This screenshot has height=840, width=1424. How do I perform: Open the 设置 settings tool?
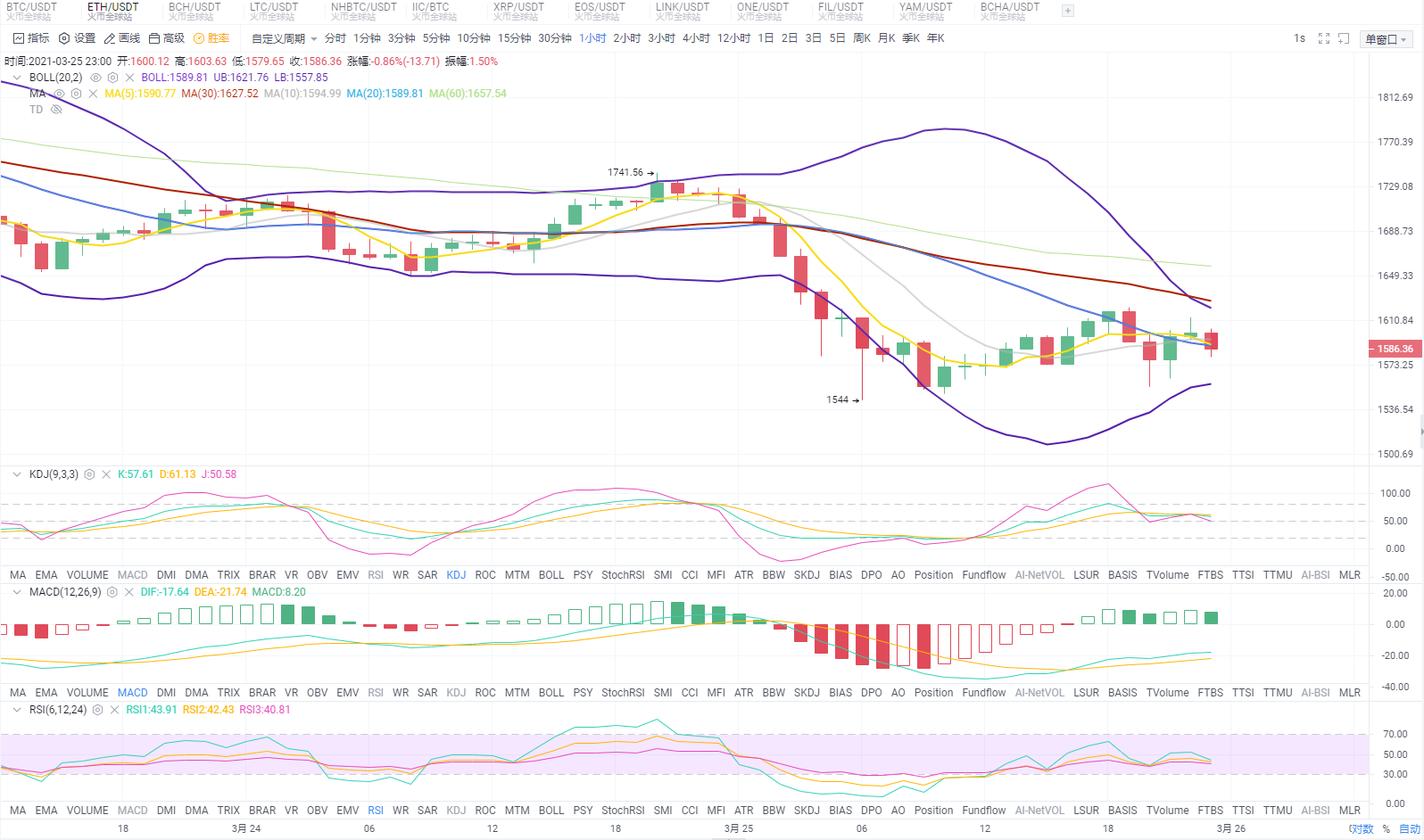click(x=77, y=38)
